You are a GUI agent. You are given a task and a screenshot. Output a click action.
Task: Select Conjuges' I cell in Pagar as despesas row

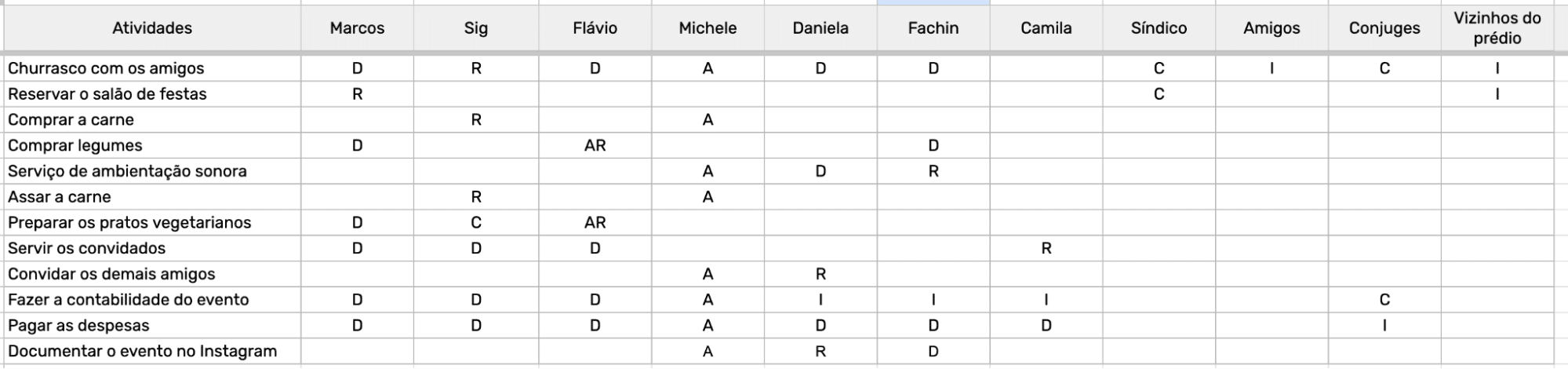coord(1384,325)
